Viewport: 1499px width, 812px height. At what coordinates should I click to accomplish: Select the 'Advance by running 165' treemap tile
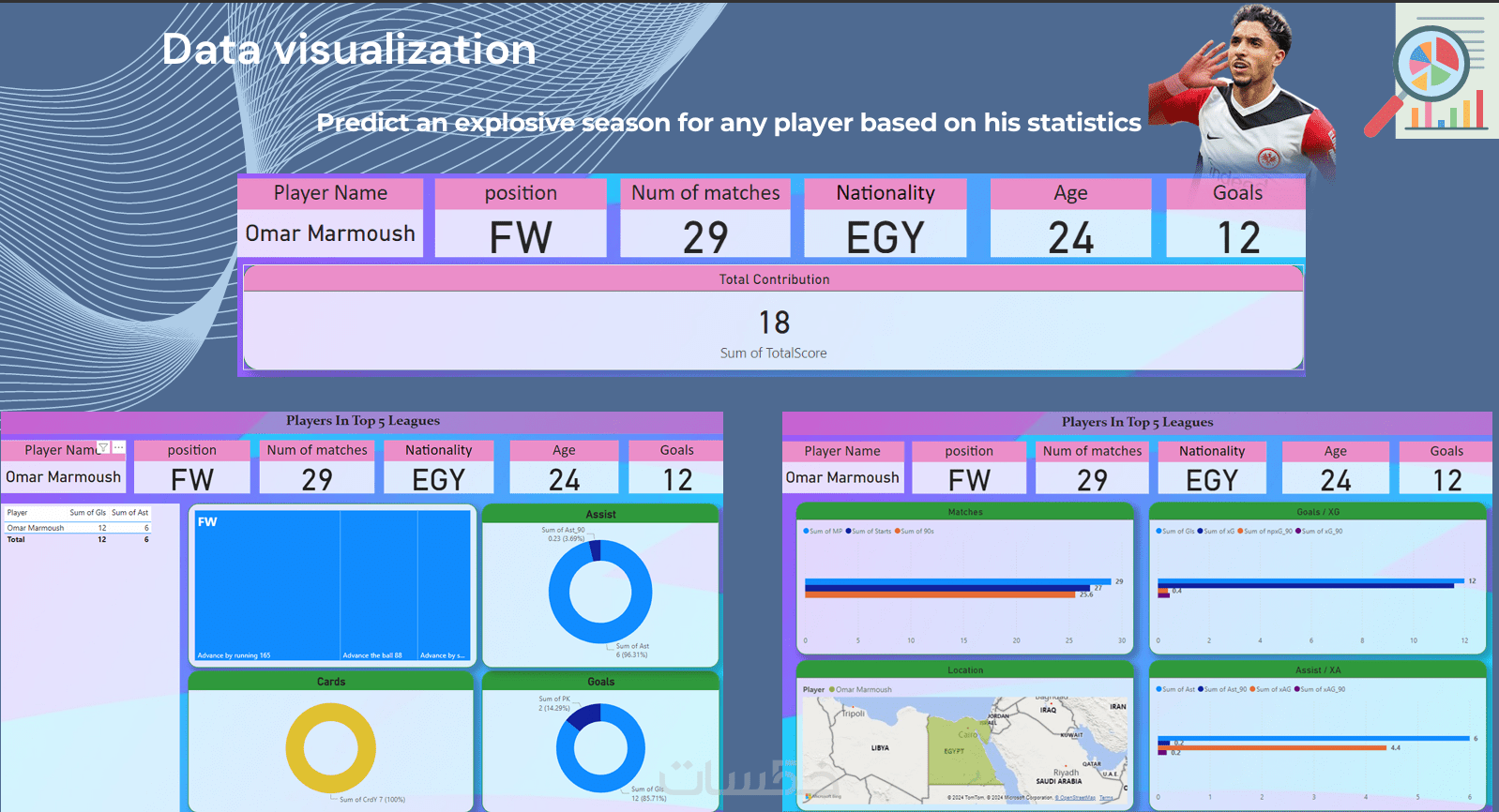267,586
